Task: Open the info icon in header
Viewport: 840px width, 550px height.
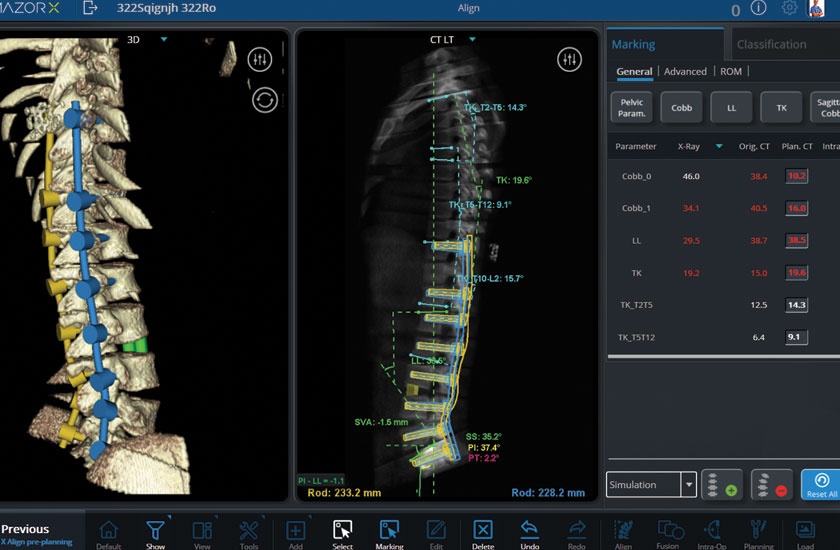Action: (x=758, y=9)
